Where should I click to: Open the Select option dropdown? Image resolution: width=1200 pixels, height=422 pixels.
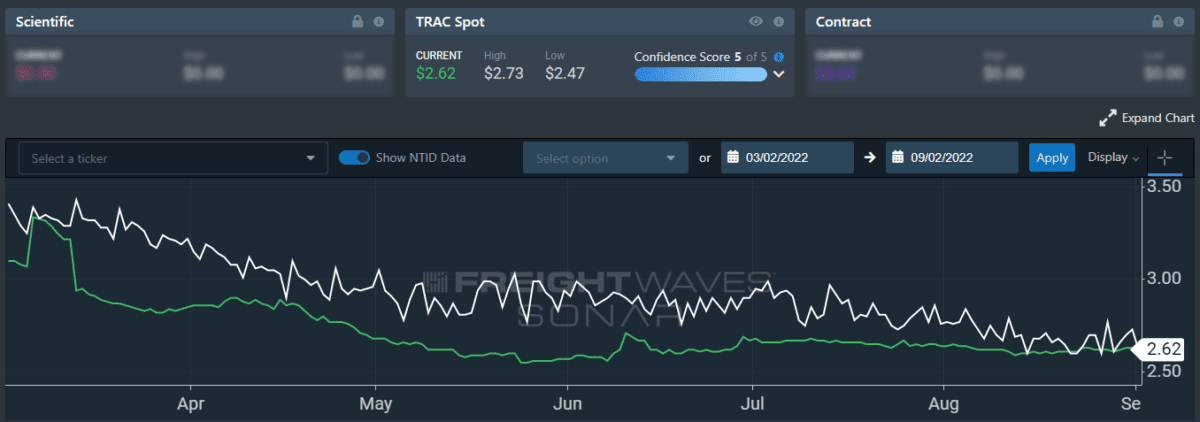point(606,158)
